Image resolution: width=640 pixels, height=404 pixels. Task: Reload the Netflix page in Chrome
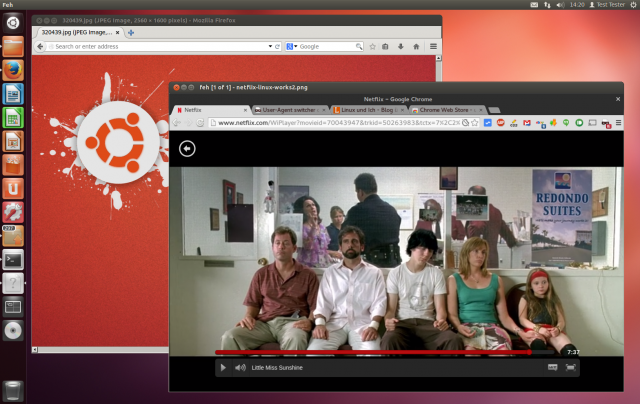pos(200,123)
